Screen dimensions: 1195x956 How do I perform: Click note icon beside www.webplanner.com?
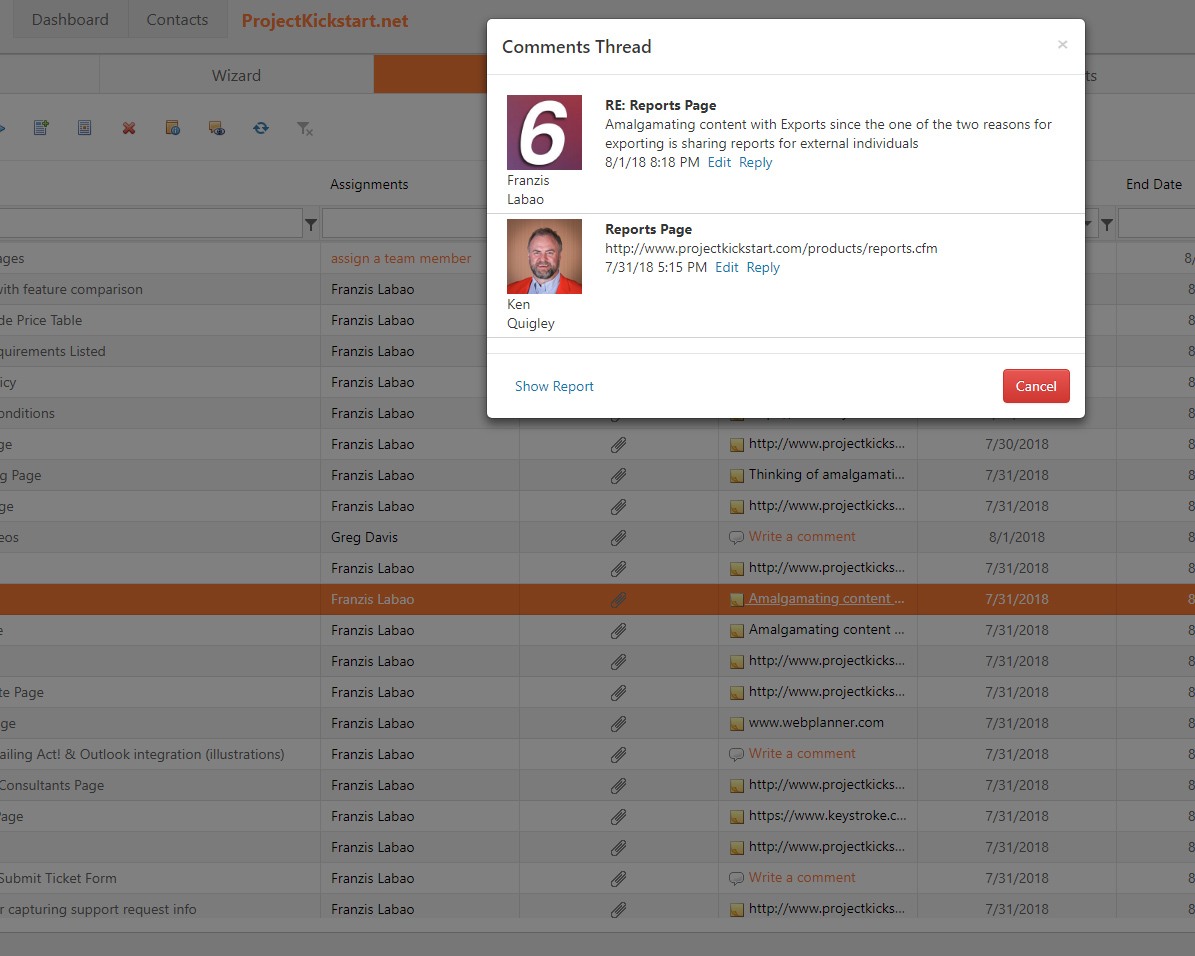(737, 723)
